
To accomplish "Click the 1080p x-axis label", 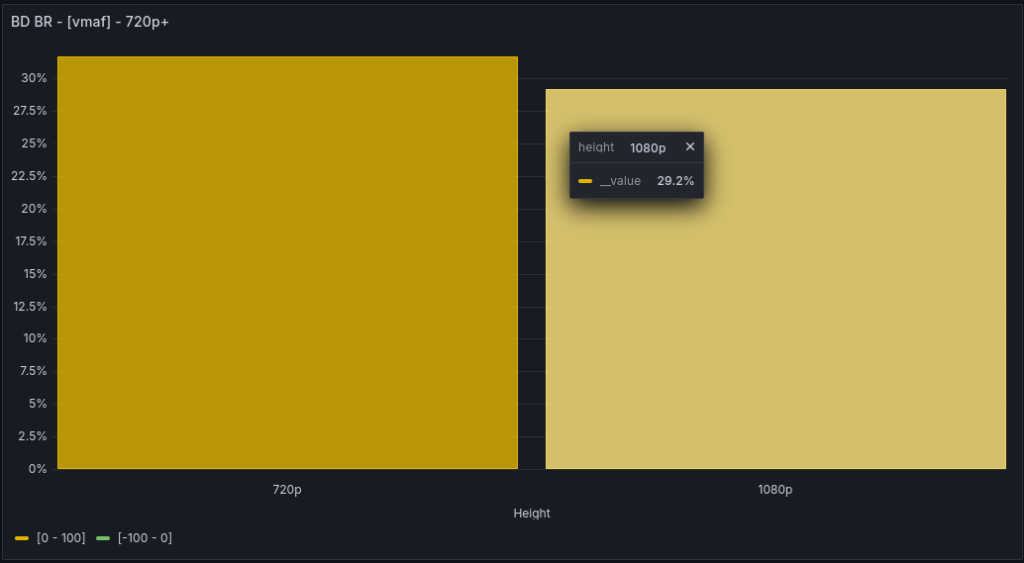I will [x=775, y=490].
